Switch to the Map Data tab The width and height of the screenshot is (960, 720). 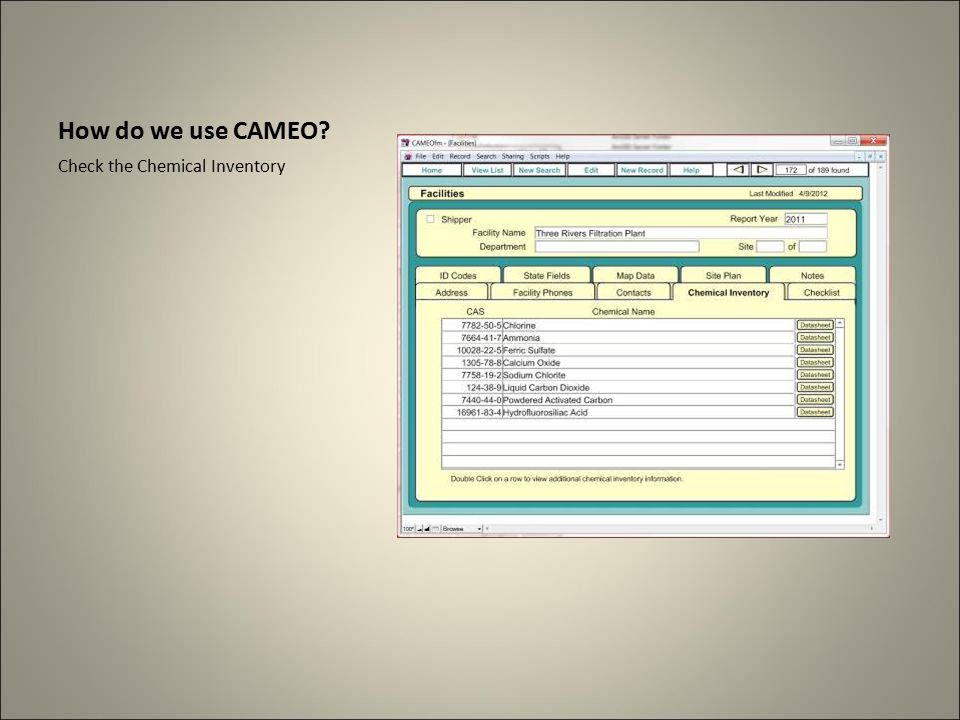(x=636, y=276)
